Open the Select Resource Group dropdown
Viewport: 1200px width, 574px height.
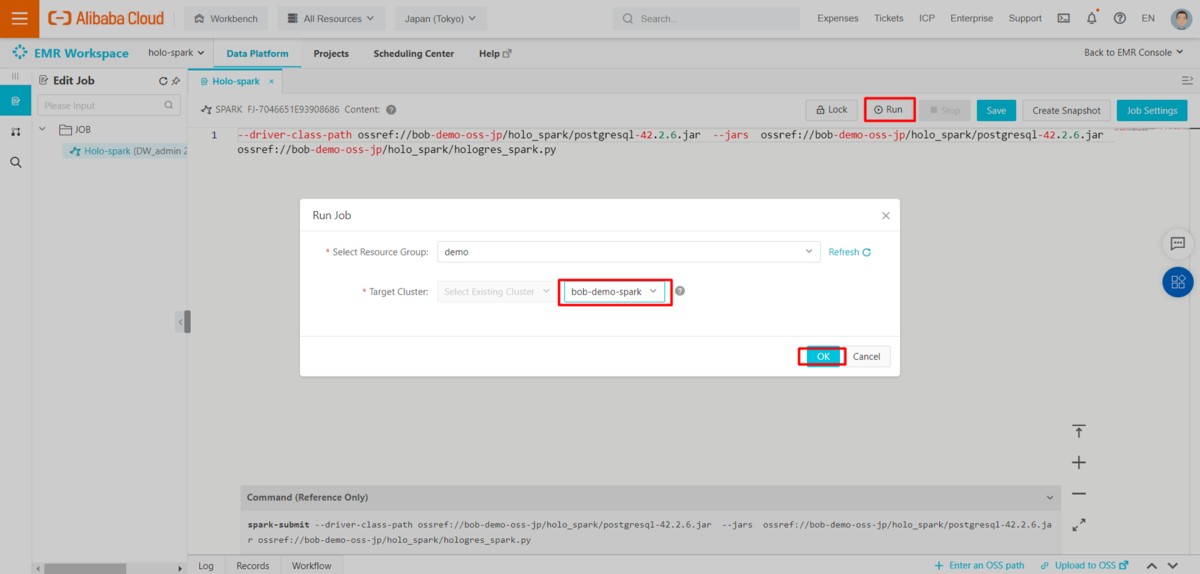click(x=628, y=252)
